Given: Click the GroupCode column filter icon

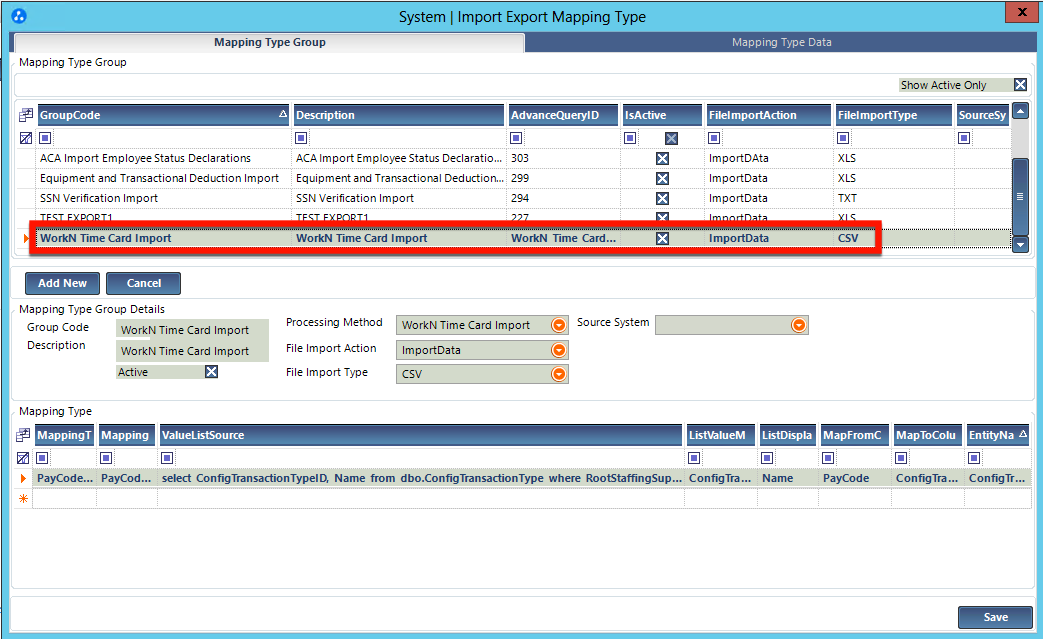Looking at the screenshot, I should click(46, 138).
